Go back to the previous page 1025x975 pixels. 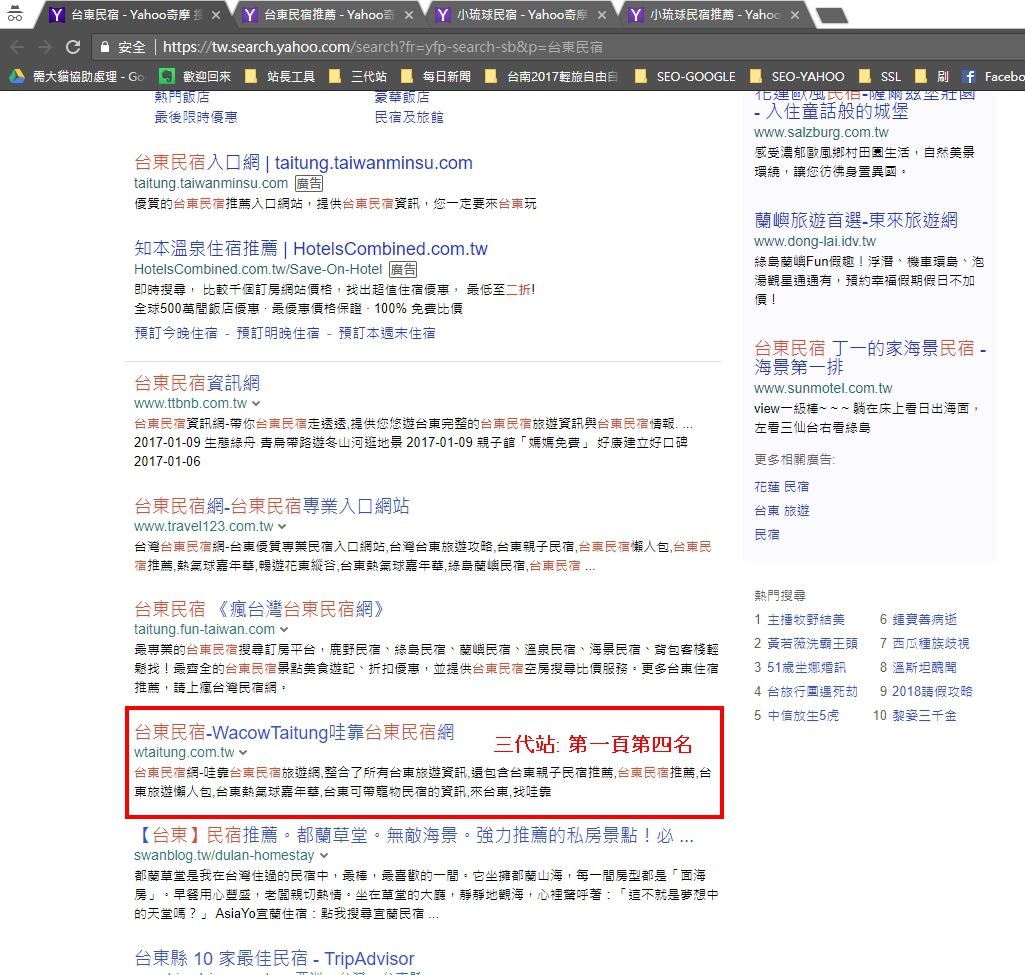(x=18, y=47)
